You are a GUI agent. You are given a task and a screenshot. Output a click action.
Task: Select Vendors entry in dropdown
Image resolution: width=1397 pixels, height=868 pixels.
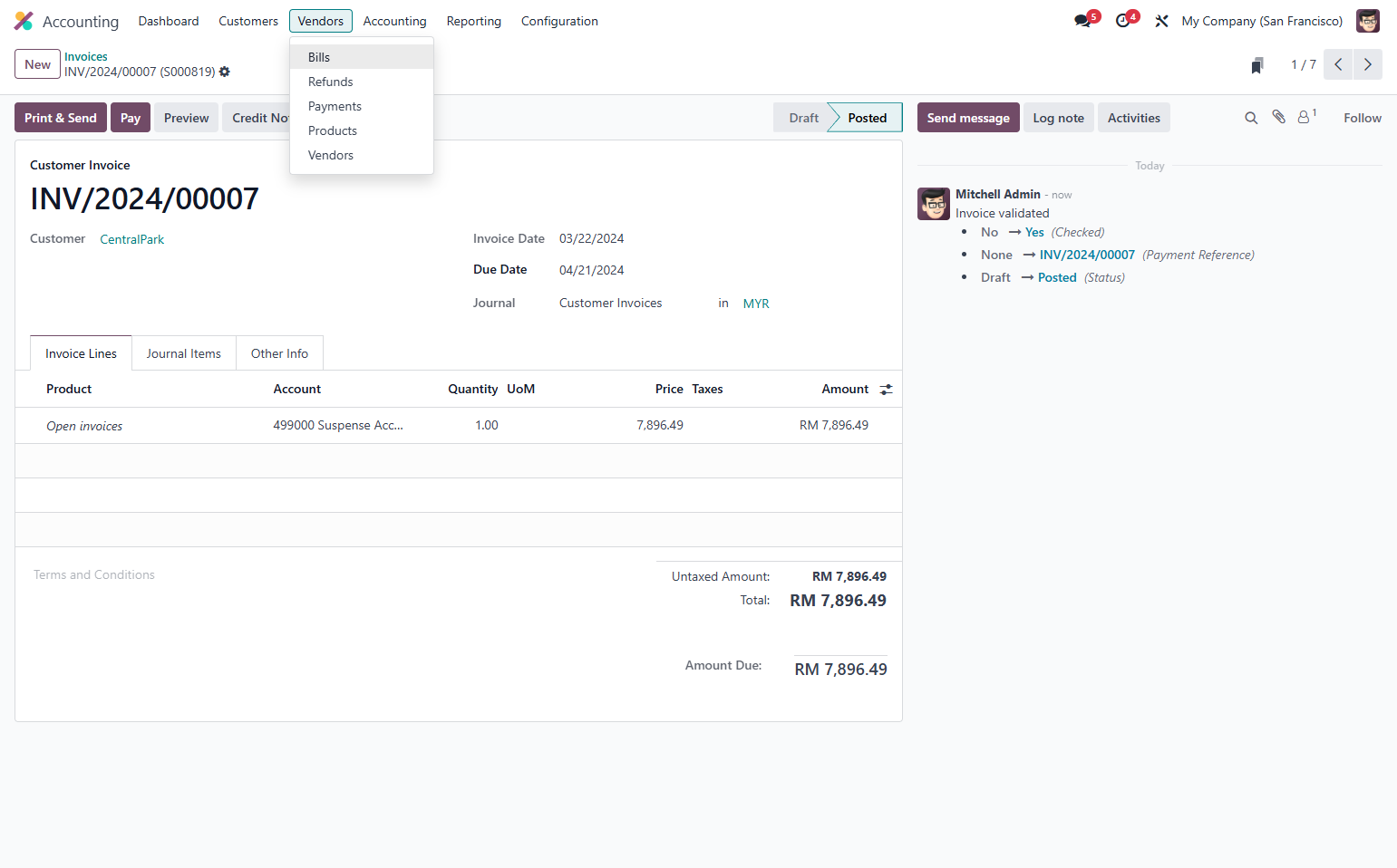(362, 155)
